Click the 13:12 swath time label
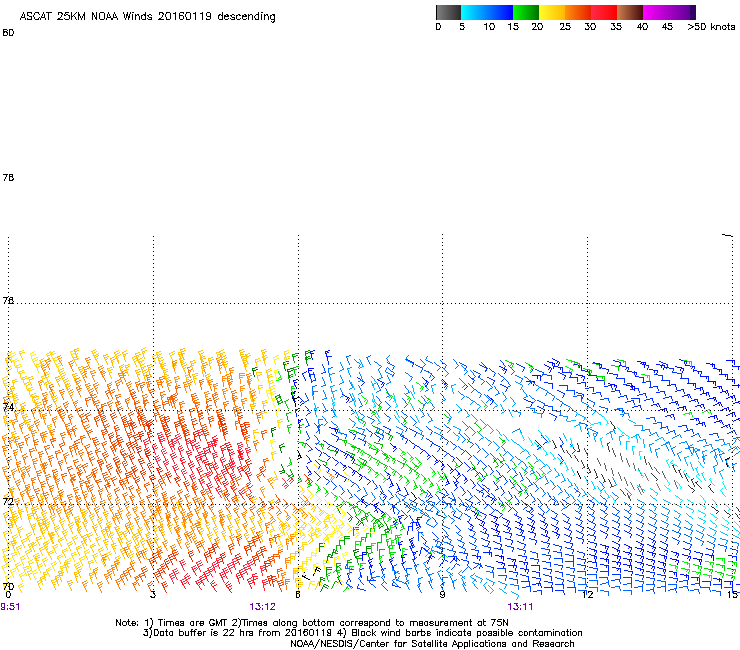Image resolution: width=740 pixels, height=650 pixels. coord(262,607)
